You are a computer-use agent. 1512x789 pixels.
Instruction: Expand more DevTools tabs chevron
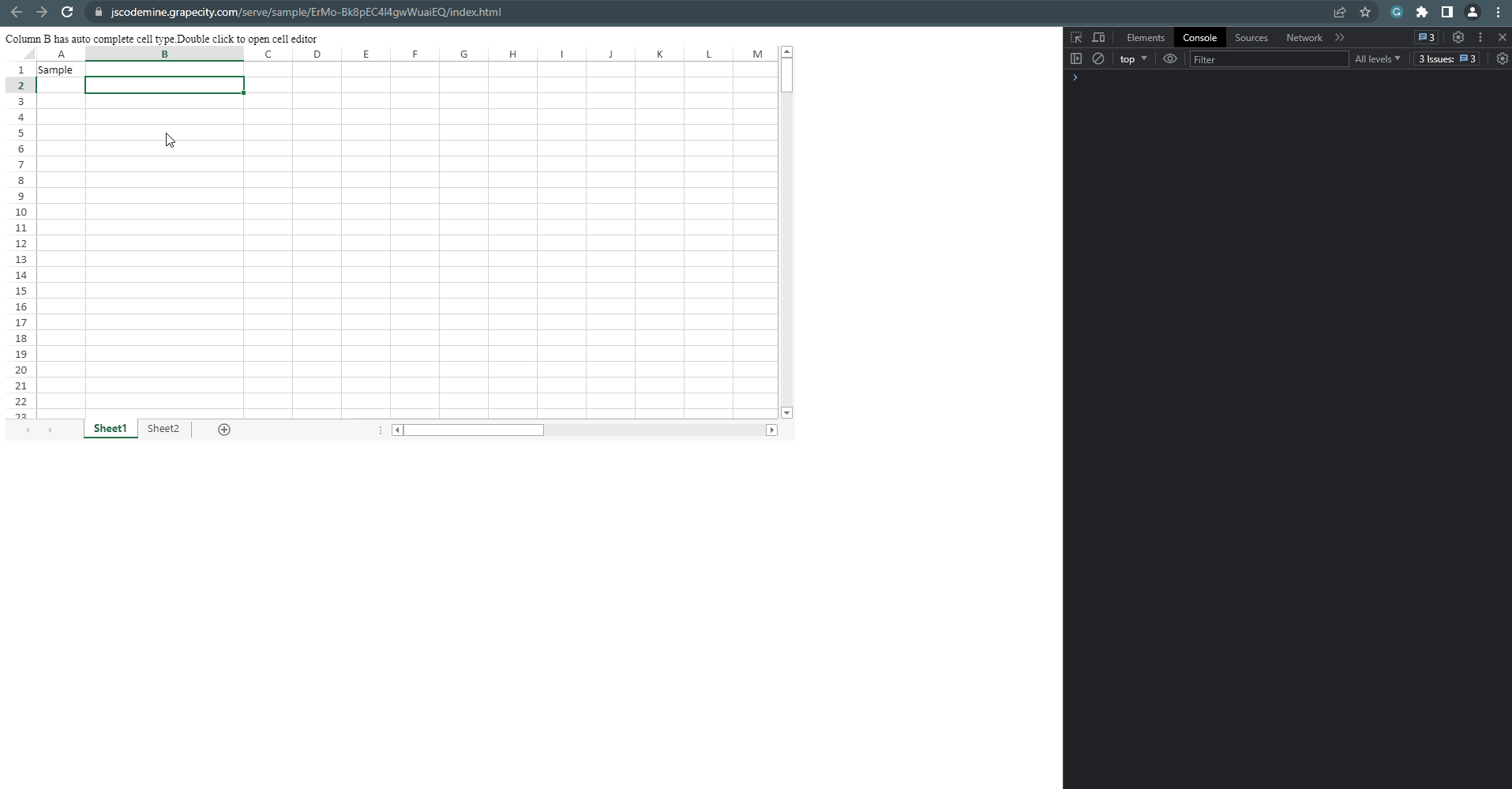1340,37
